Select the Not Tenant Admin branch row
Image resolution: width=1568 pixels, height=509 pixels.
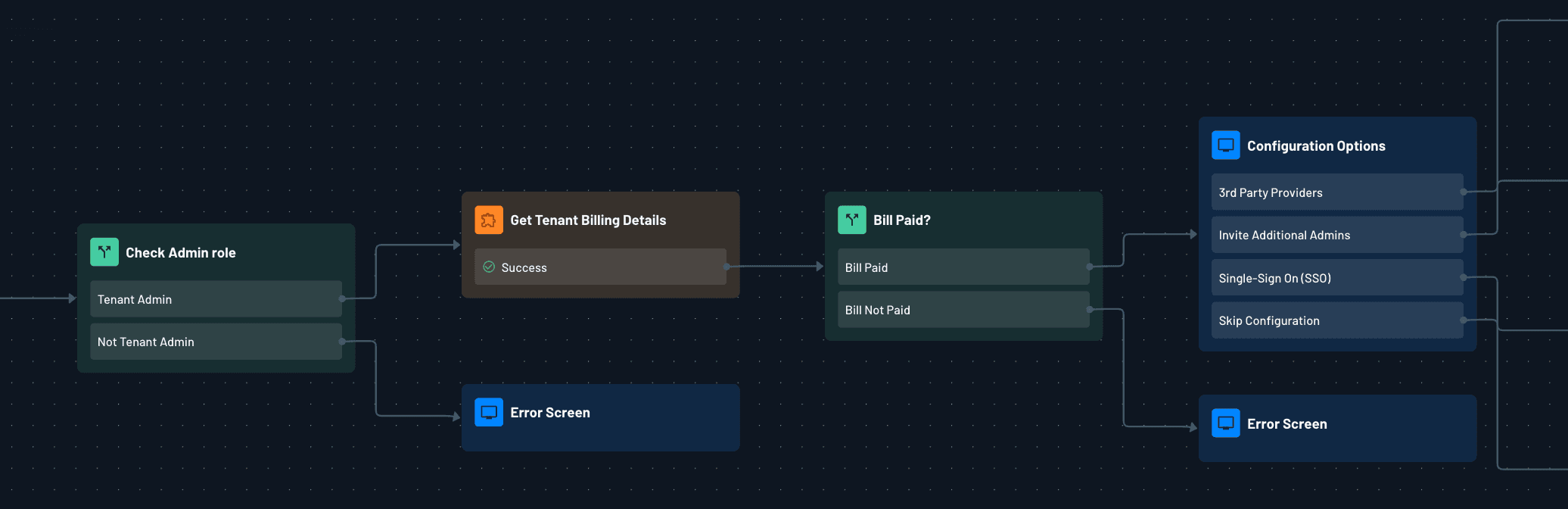pos(216,342)
